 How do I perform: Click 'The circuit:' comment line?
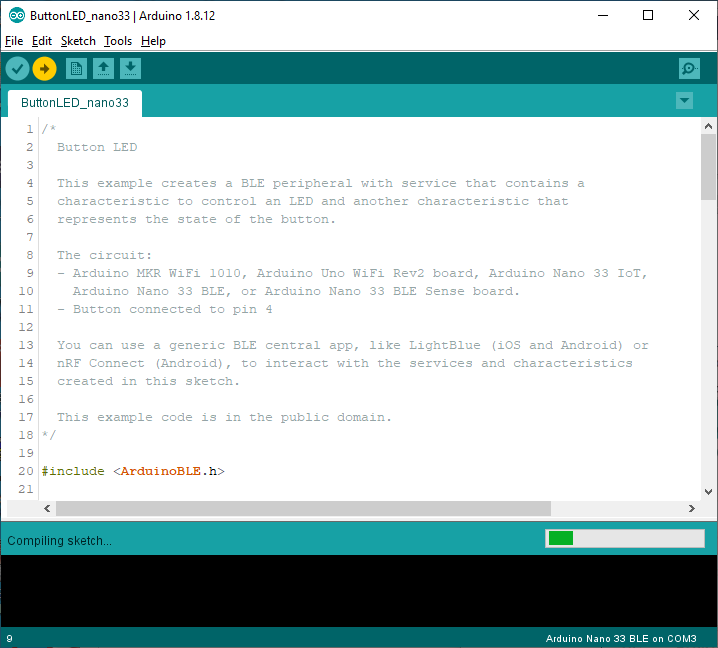point(104,255)
